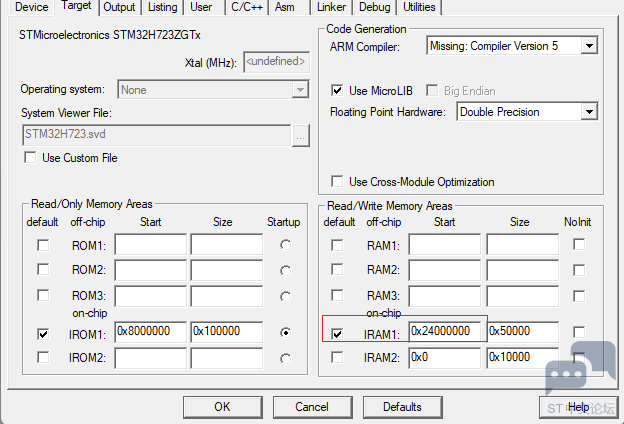The width and height of the screenshot is (624, 424).
Task: Select the IROM1 Startup radio button
Action: click(285, 332)
